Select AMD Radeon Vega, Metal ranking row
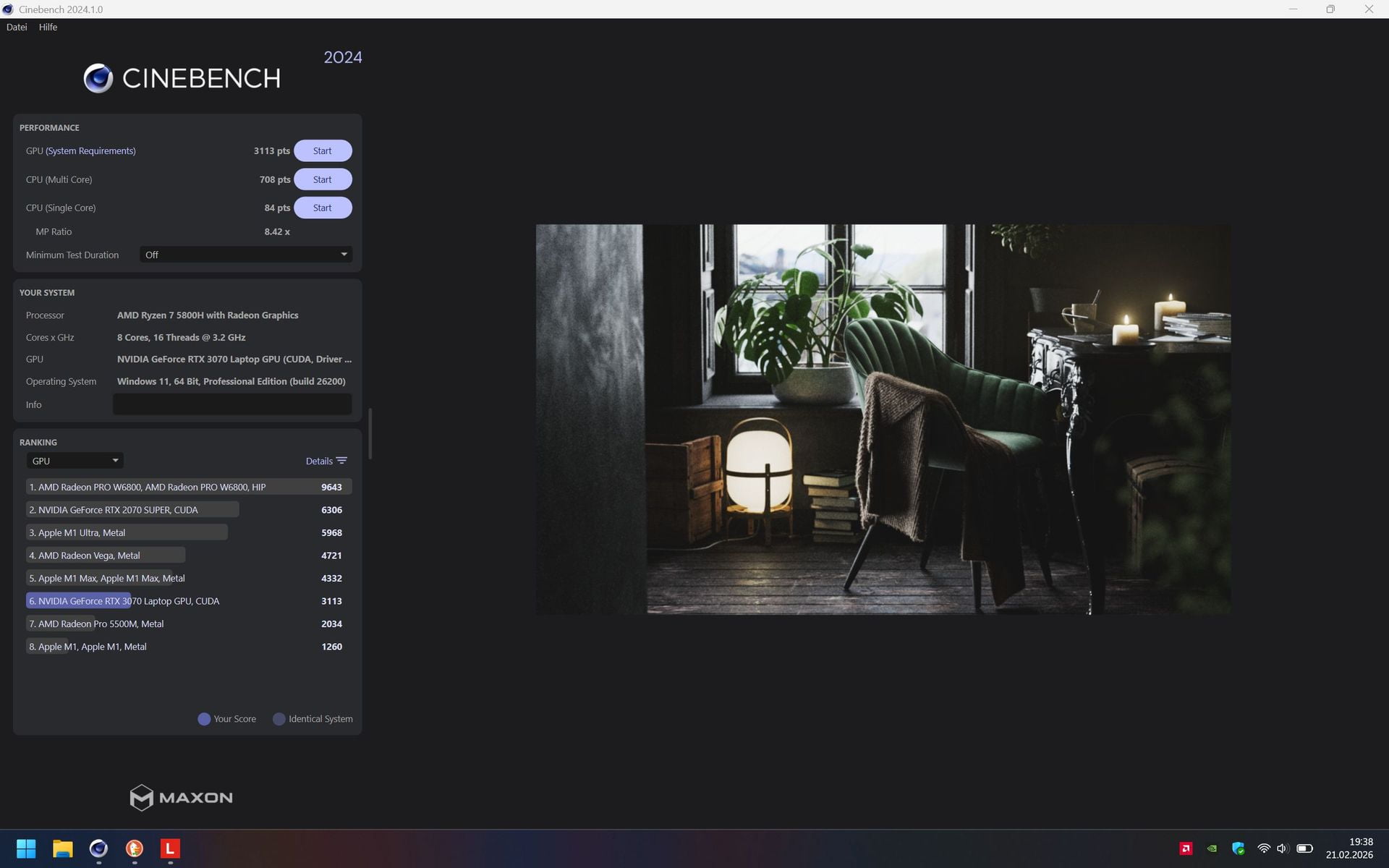This screenshot has height=868, width=1389. pos(189,556)
